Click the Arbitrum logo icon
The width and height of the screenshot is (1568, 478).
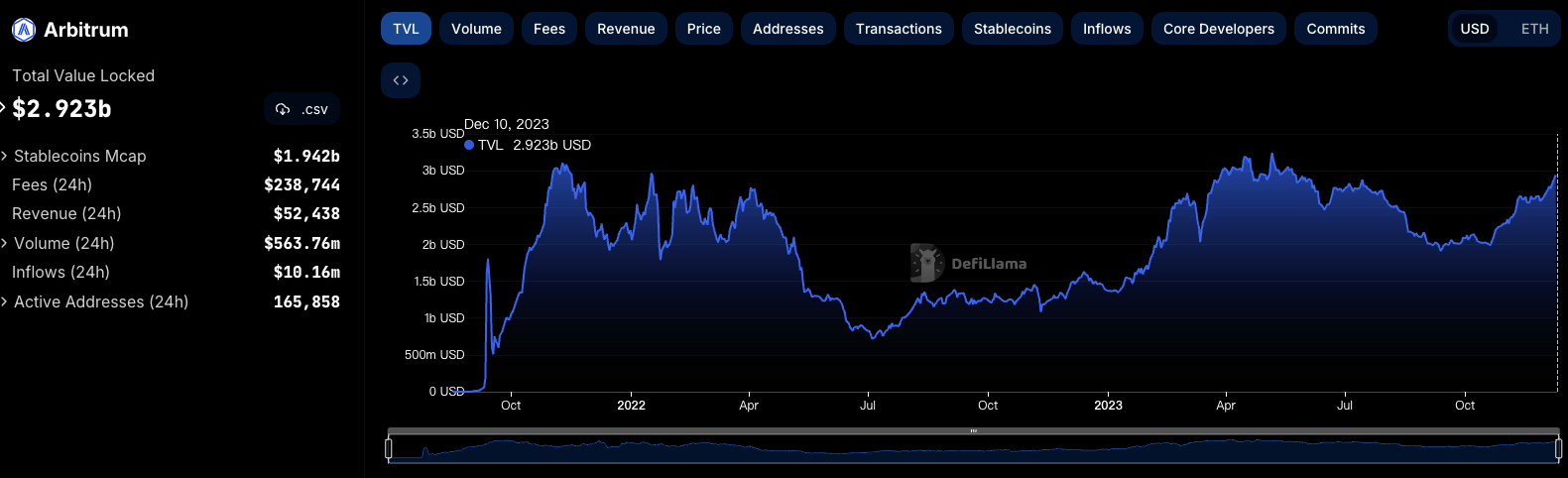click(x=24, y=30)
